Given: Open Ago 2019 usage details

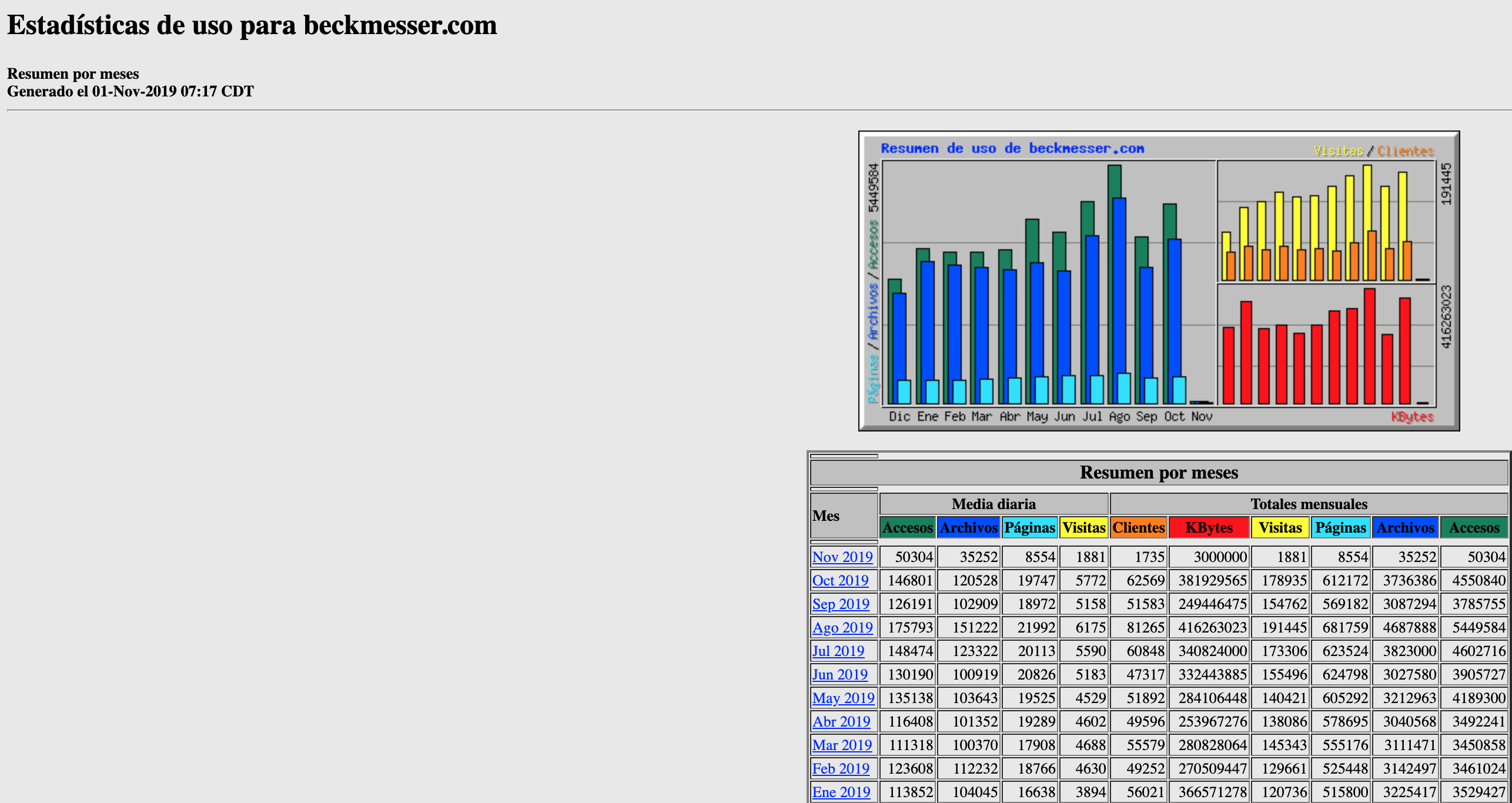Looking at the screenshot, I should 842,627.
